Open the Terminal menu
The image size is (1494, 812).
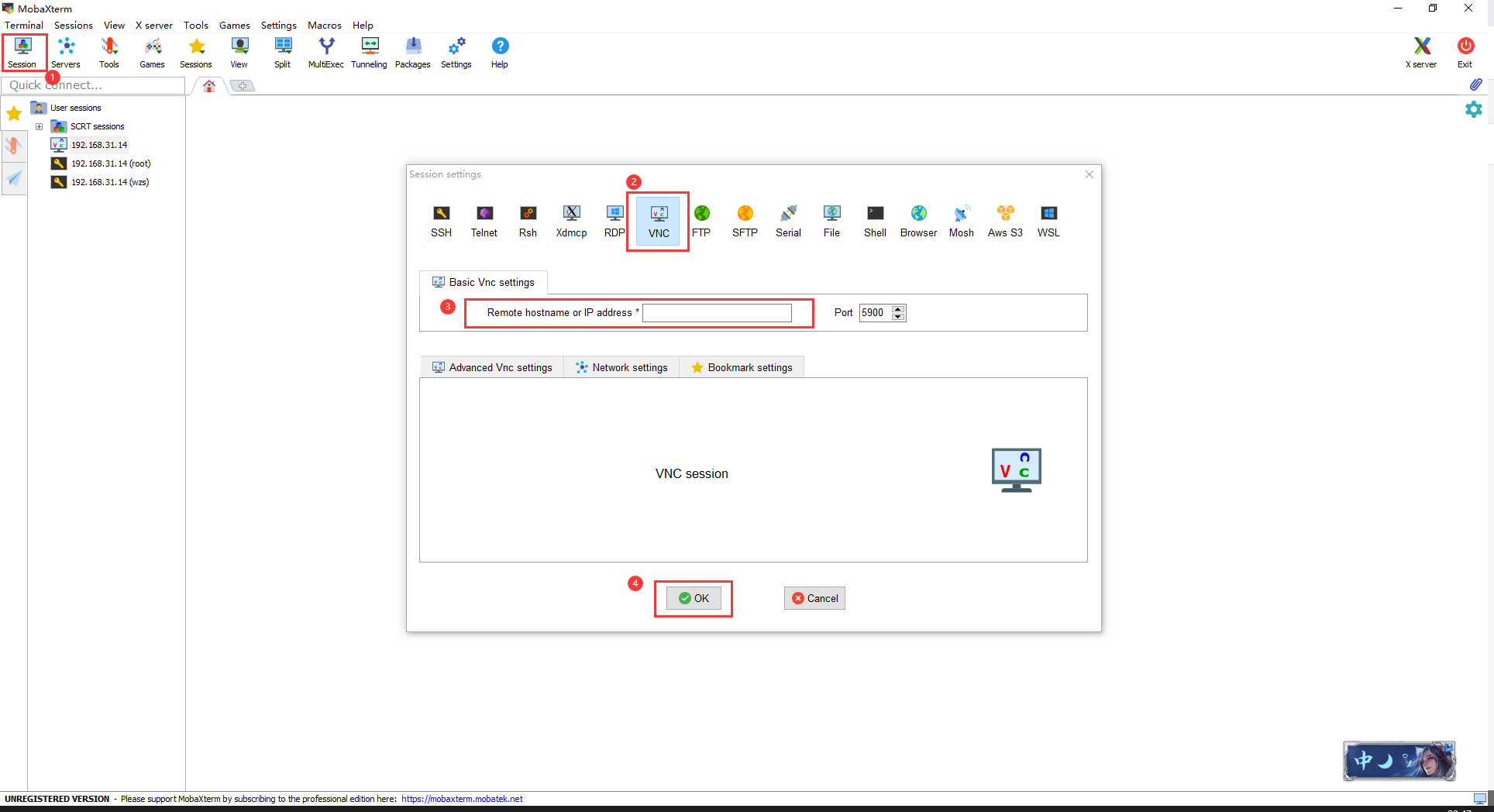tap(24, 25)
